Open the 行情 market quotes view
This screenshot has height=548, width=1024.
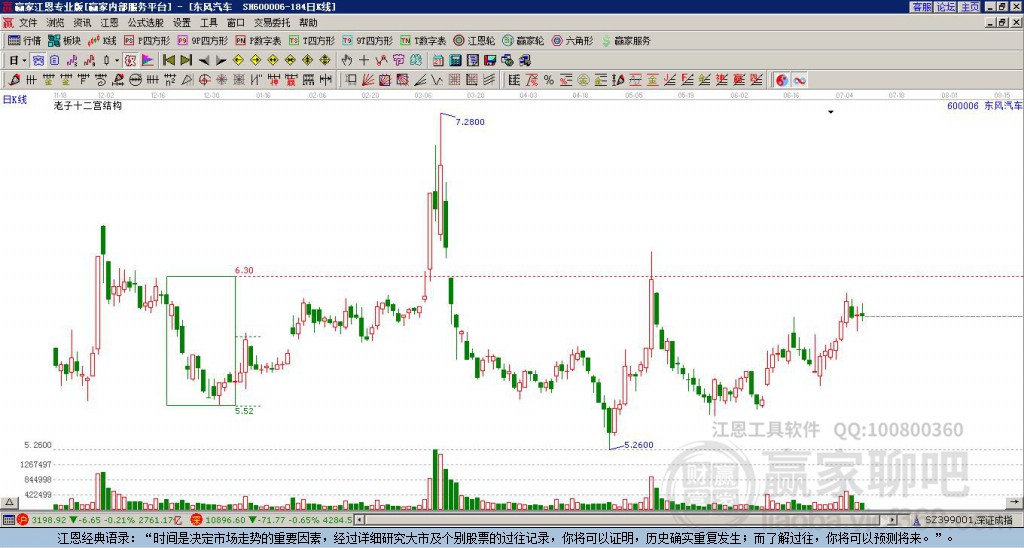(24, 40)
